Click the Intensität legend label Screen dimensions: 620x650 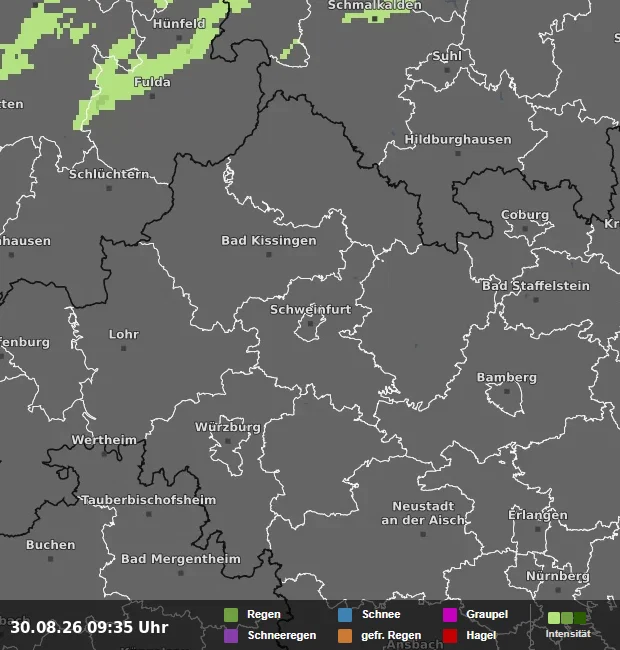pyautogui.click(x=568, y=634)
